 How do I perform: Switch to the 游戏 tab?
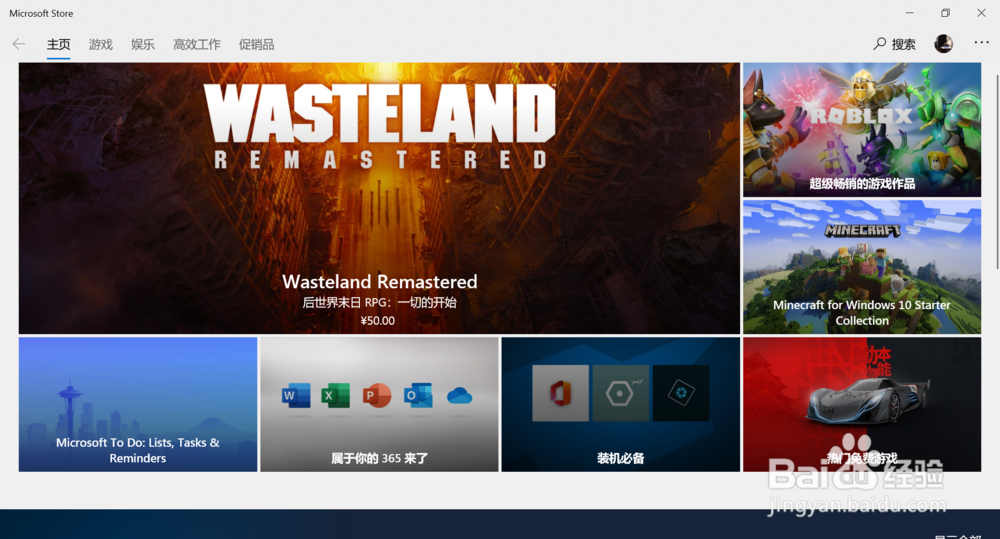[x=100, y=45]
